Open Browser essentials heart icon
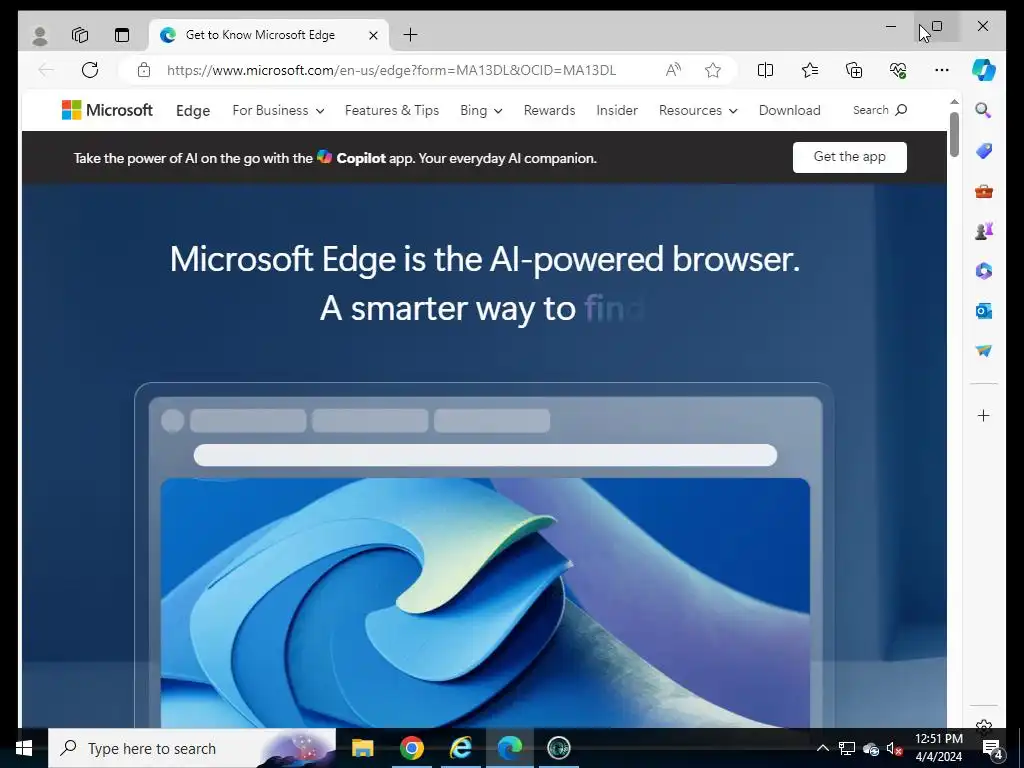Screen dimensions: 1024x768 click(x=898, y=70)
